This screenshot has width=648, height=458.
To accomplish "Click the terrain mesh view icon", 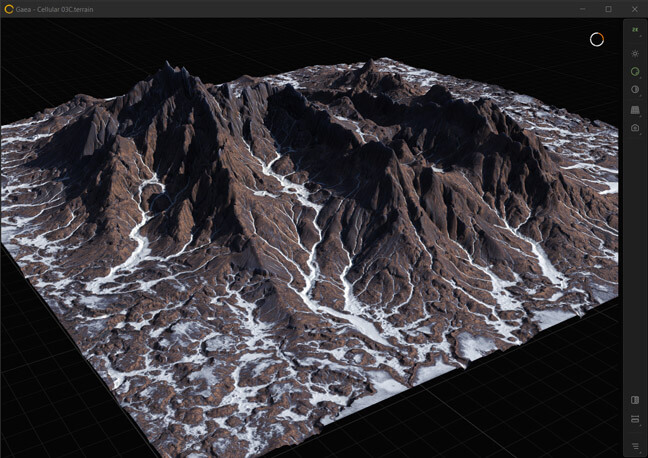I will (x=635, y=109).
